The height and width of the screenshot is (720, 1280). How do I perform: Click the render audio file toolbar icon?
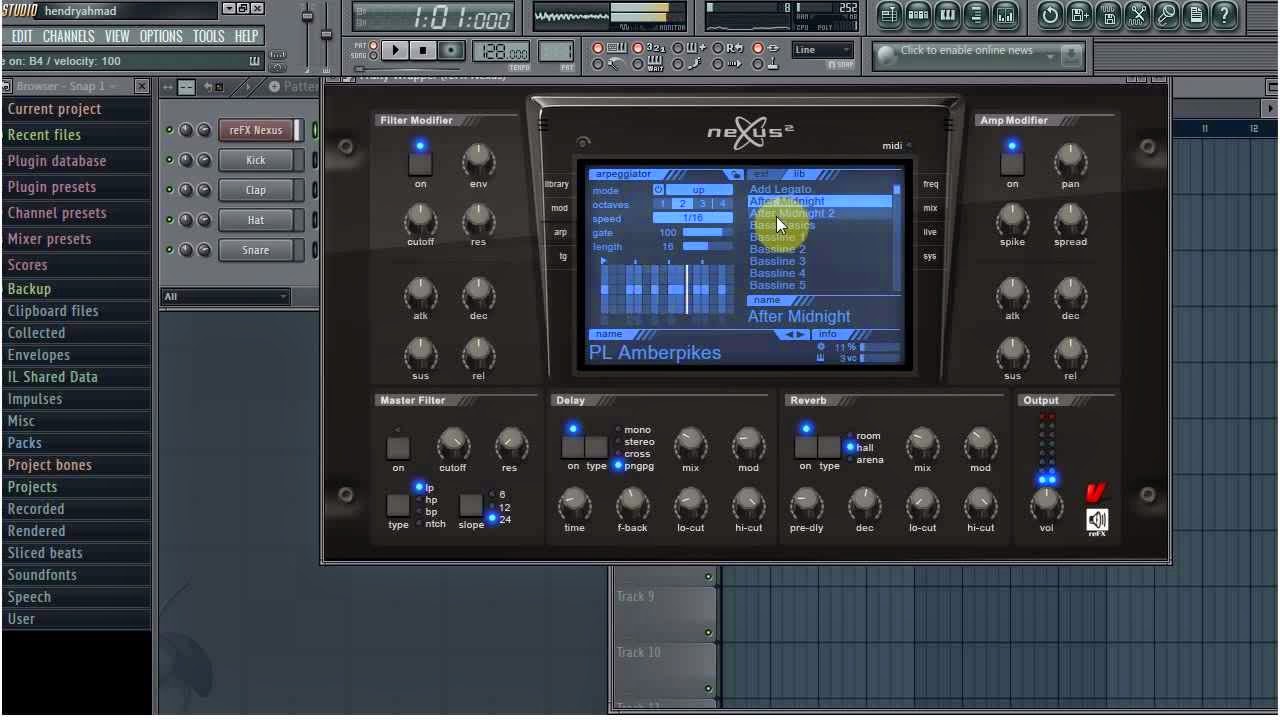coord(1108,15)
